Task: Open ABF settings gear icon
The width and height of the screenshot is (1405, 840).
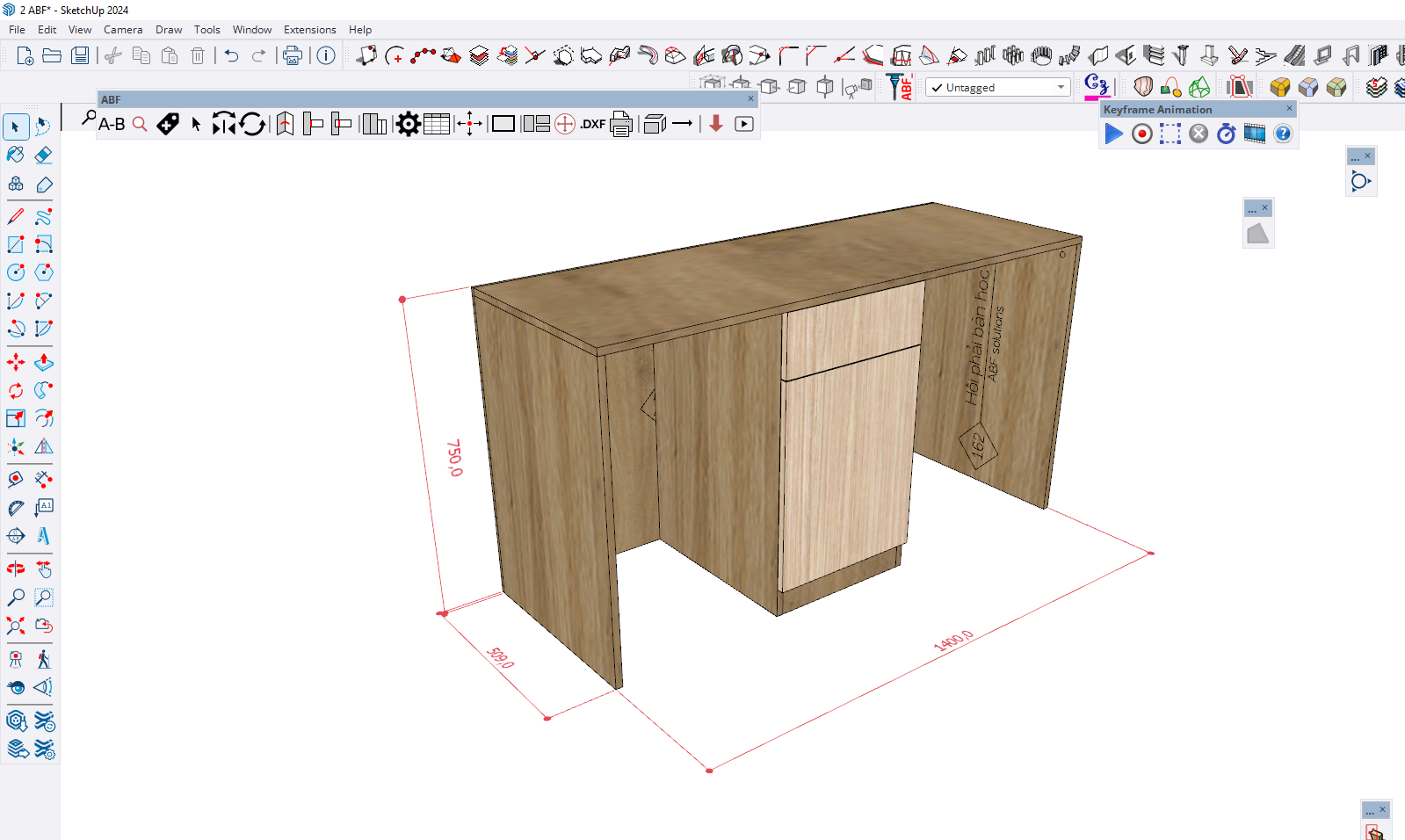Action: tap(408, 124)
